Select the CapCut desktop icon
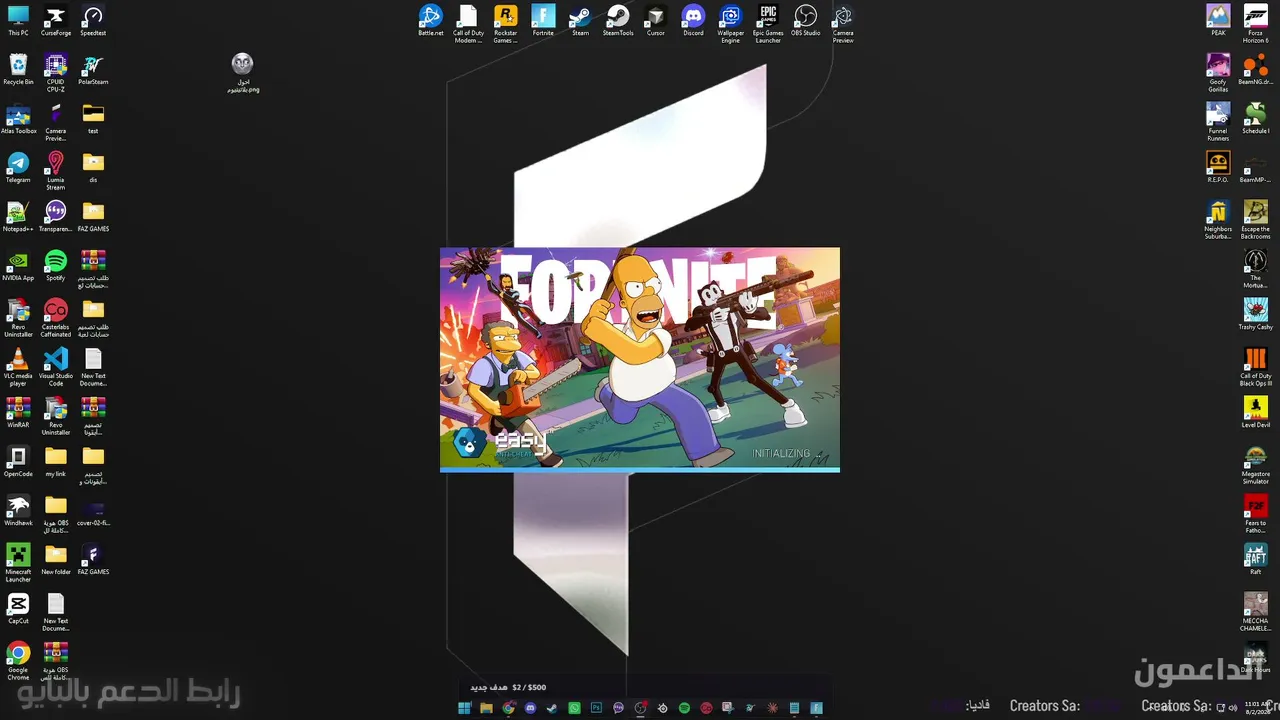Image resolution: width=1280 pixels, height=720 pixels. (18, 609)
